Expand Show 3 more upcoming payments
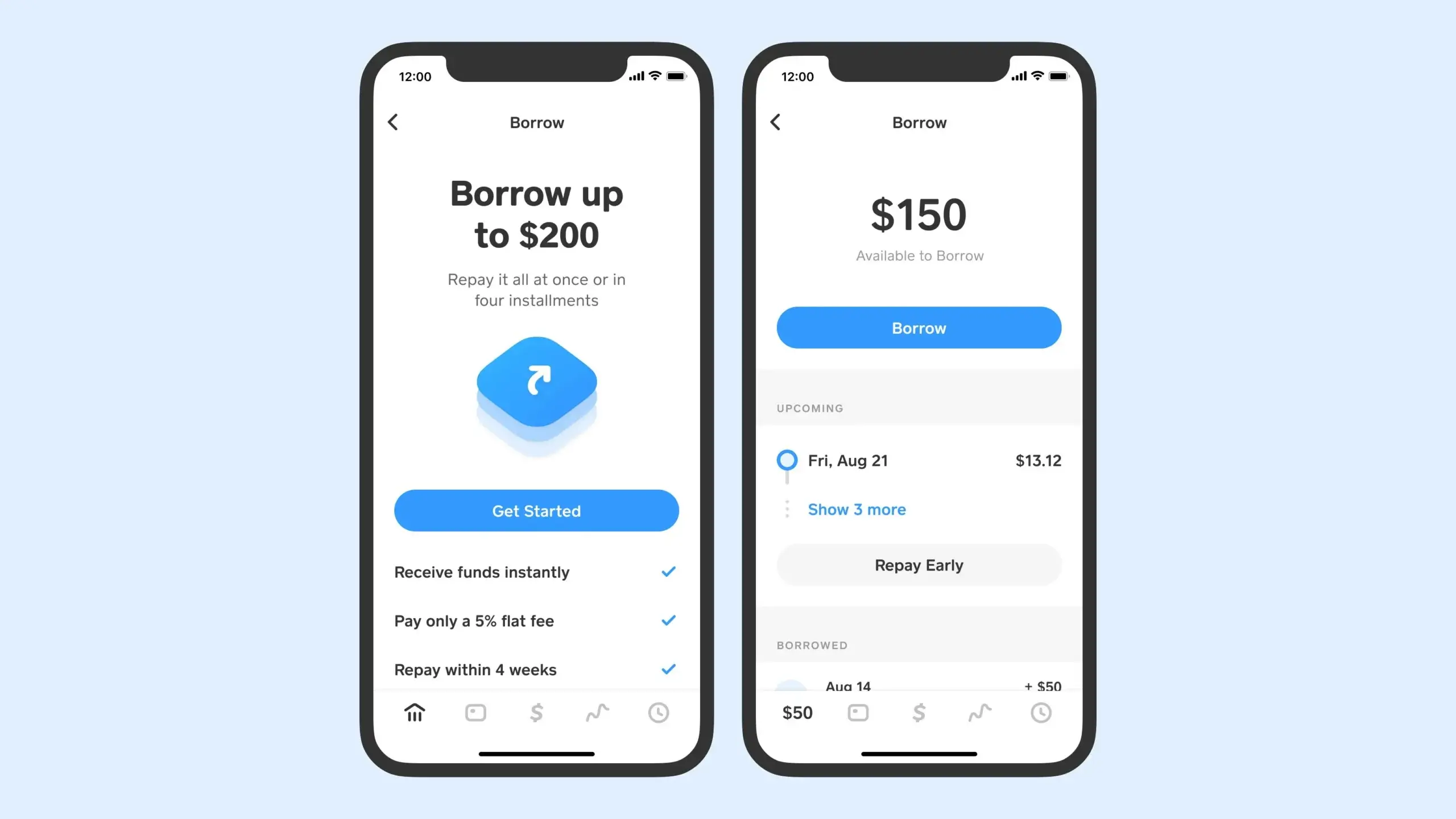Viewport: 1456px width, 819px height. tap(857, 509)
